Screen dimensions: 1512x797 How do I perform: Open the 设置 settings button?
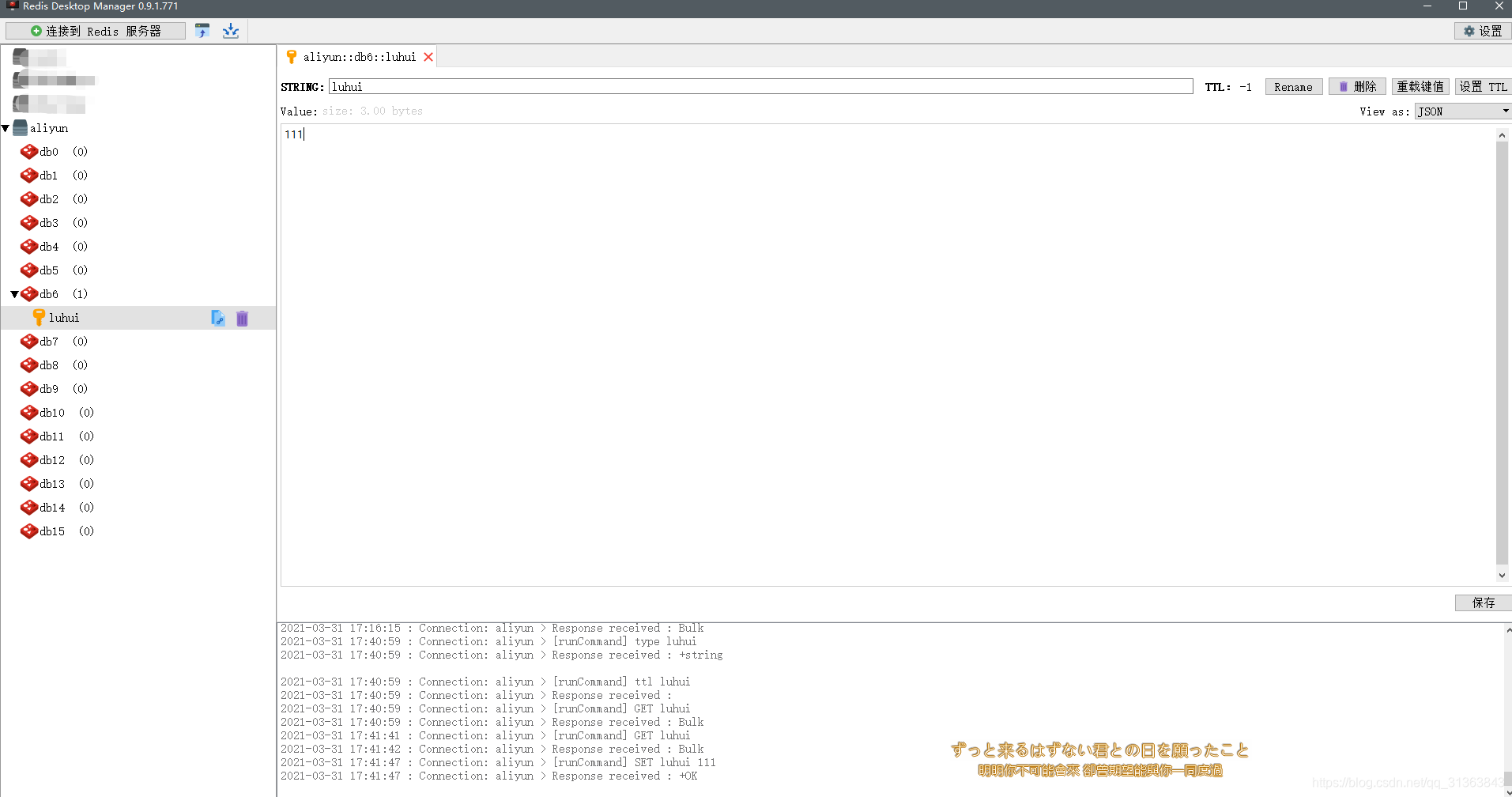(x=1483, y=31)
